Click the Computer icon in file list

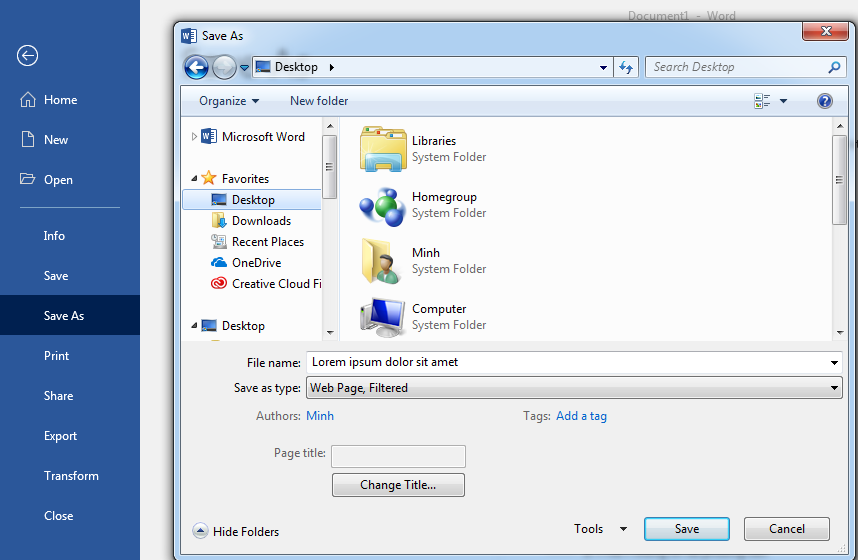(x=382, y=317)
